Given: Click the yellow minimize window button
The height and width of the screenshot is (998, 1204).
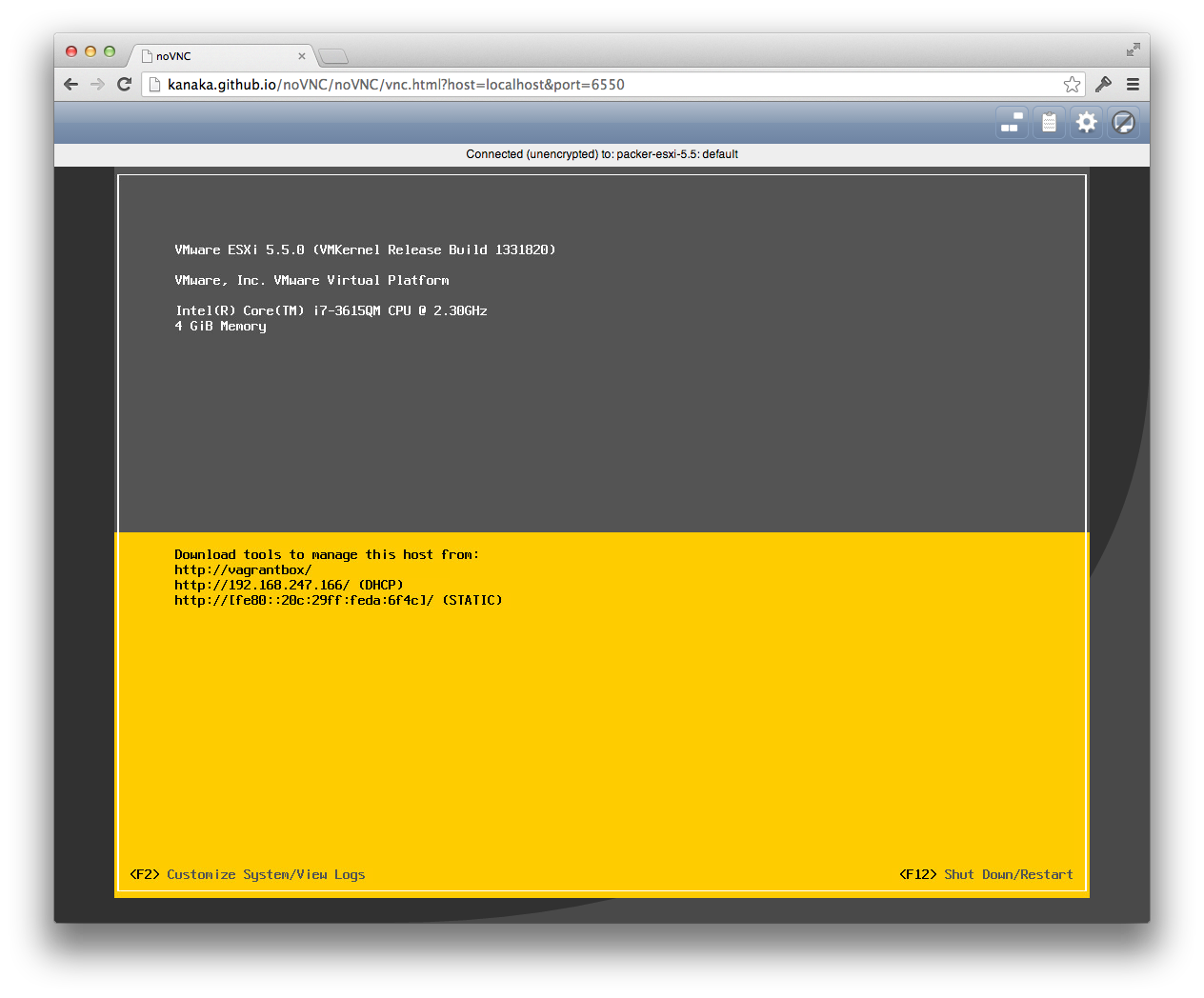Looking at the screenshot, I should pos(90,51).
